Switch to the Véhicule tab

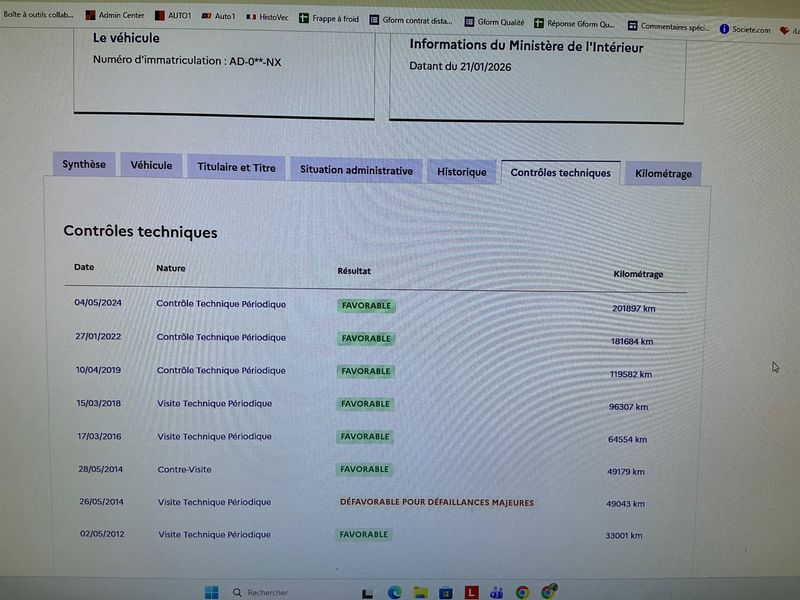(151, 165)
